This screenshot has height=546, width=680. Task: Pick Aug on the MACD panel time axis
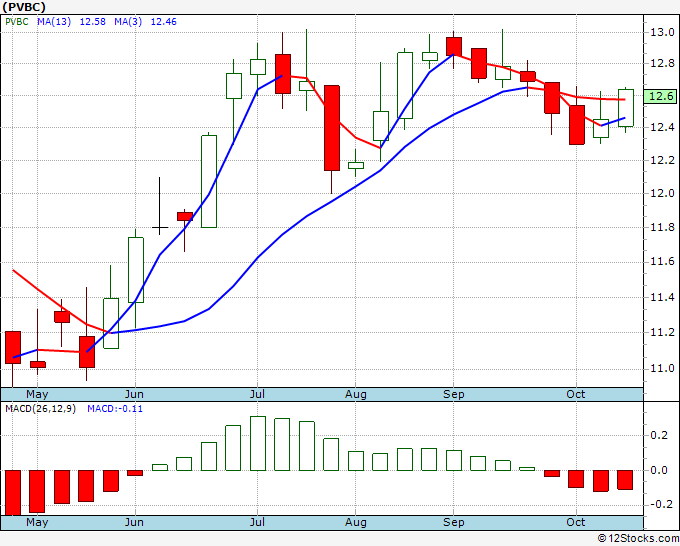tap(356, 522)
